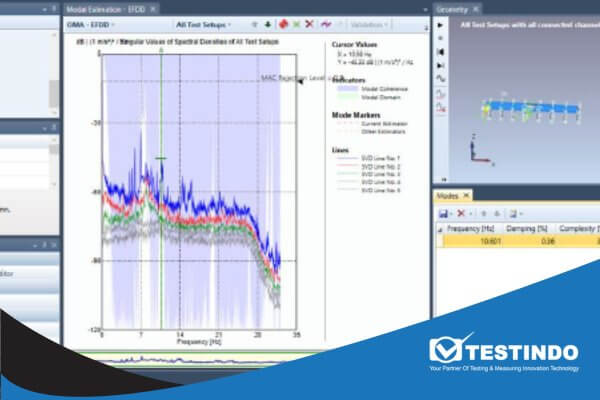Step to previous frame in Geometry animation
The width and height of the screenshot is (600, 400).
(x=440, y=52)
